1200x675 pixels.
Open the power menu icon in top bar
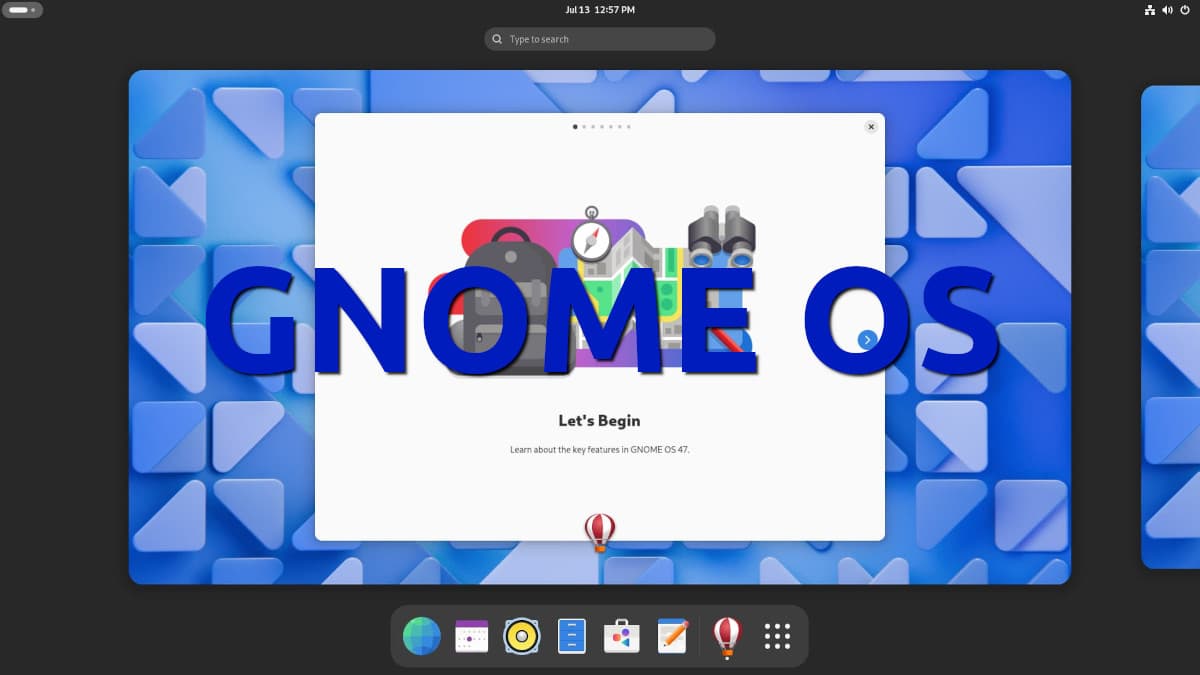click(1186, 10)
